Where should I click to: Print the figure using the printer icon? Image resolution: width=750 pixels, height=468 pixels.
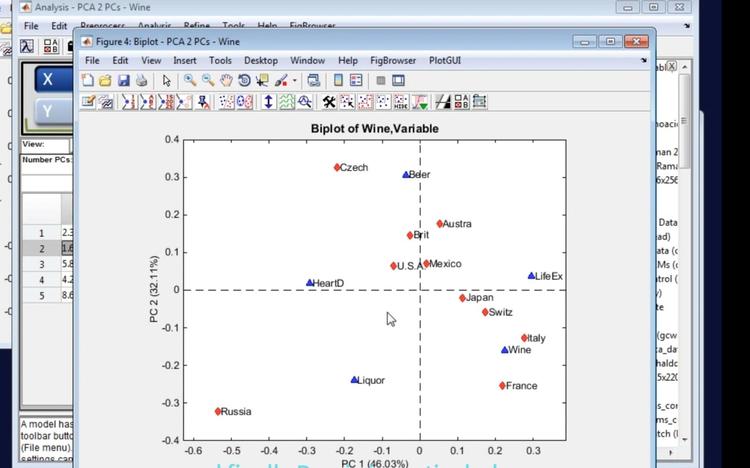click(141, 80)
